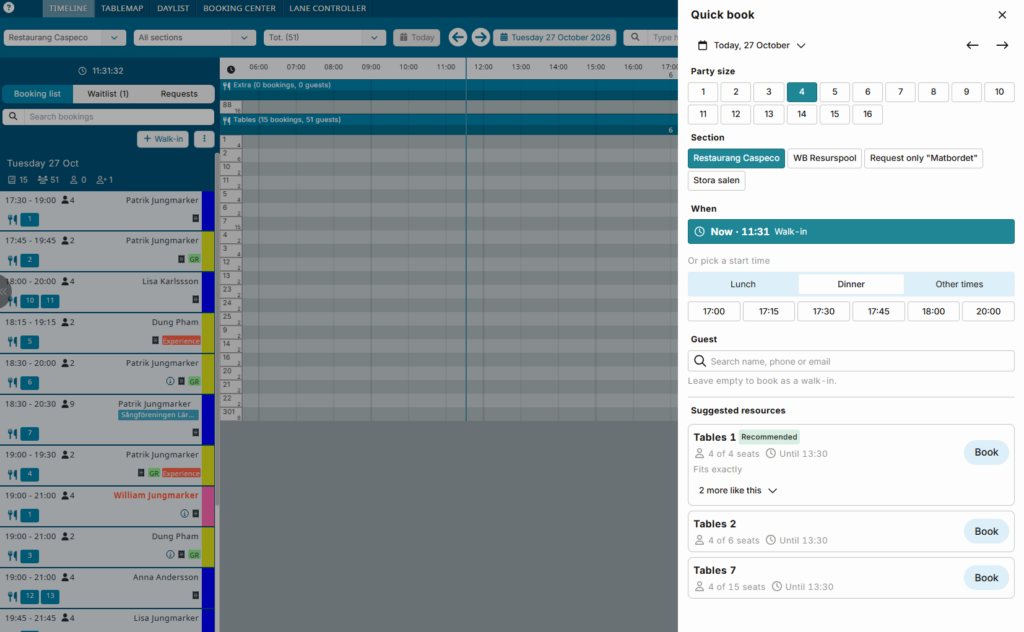Image resolution: width=1024 pixels, height=632 pixels.
Task: Choose Stora salen section
Action: [716, 180]
